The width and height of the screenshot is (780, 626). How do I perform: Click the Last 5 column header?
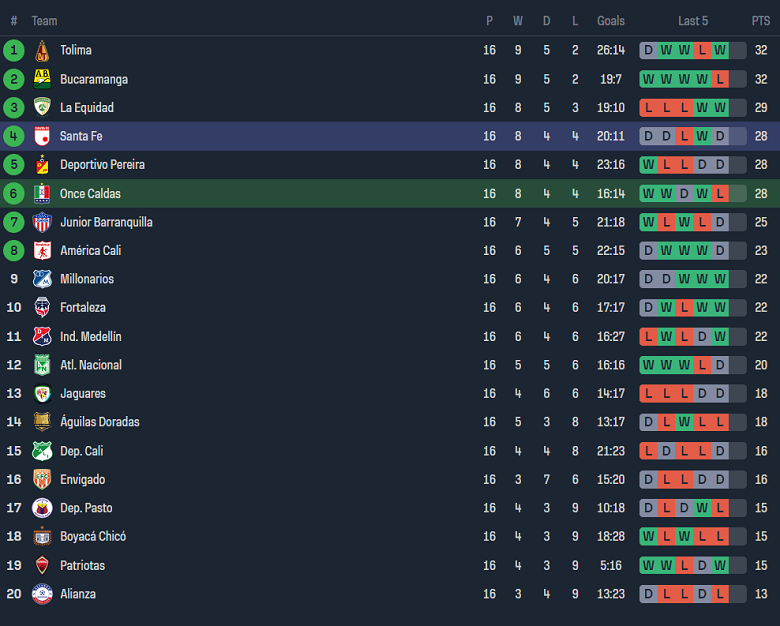[x=693, y=21]
